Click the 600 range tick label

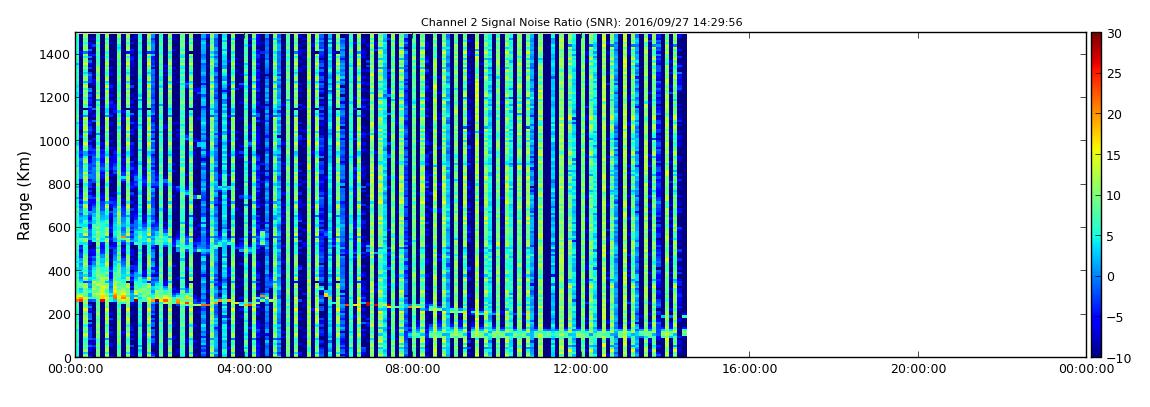[x=60, y=227]
